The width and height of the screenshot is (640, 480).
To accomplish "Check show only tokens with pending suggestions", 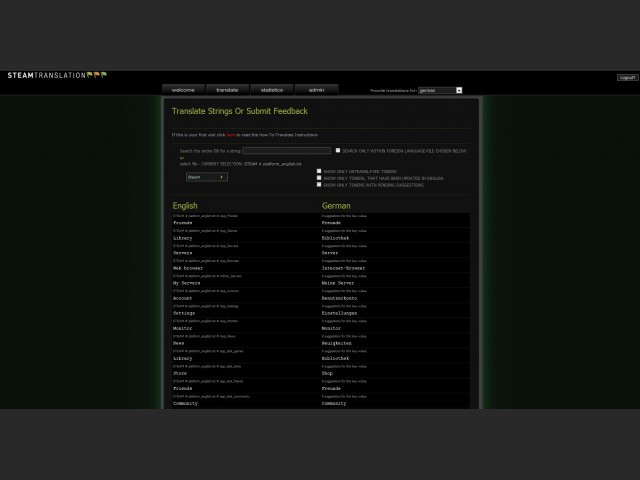I will point(319,184).
